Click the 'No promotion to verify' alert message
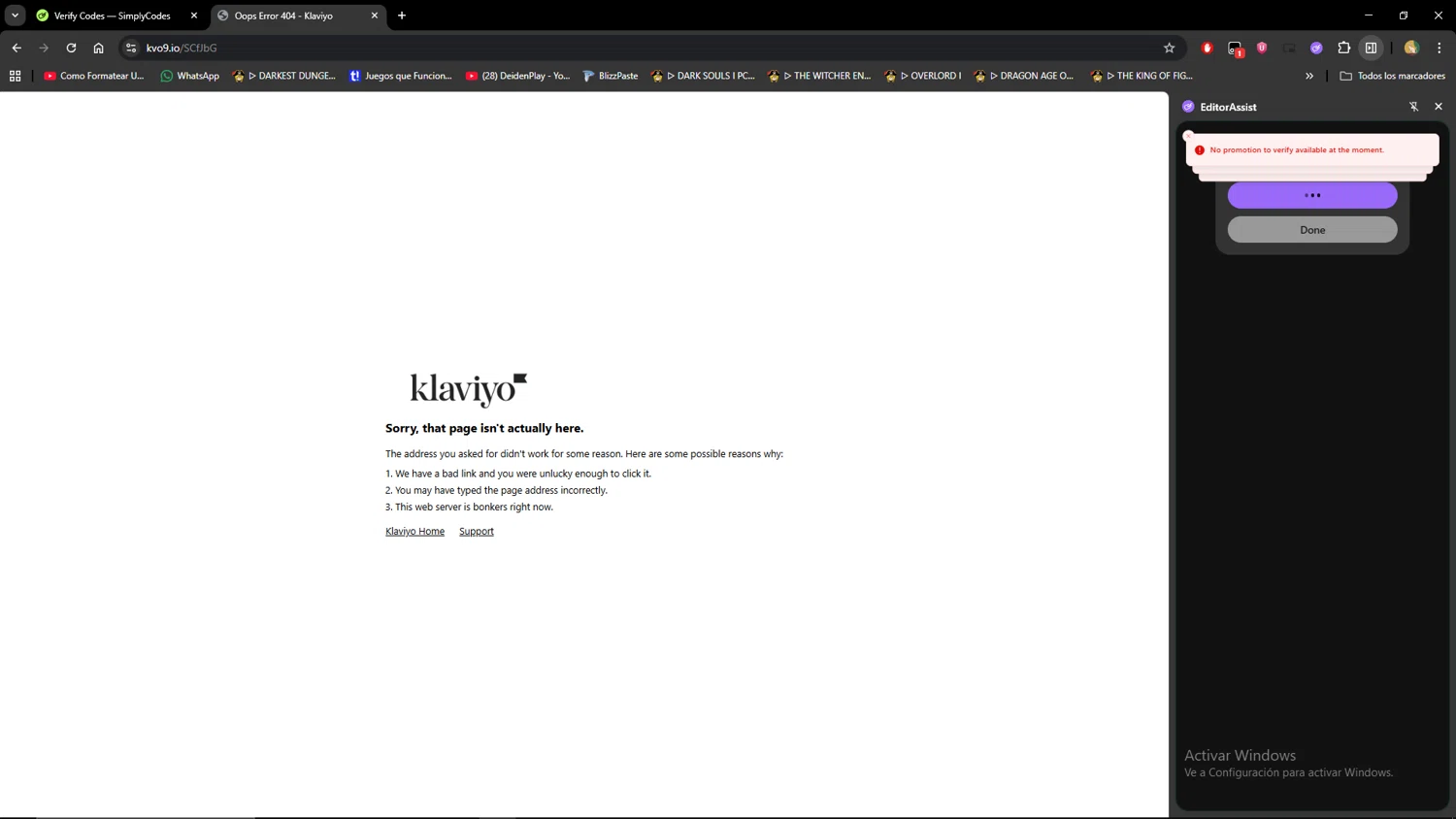 point(1297,149)
